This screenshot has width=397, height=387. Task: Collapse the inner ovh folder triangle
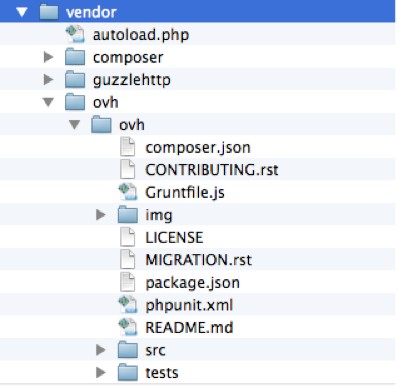coord(75,125)
